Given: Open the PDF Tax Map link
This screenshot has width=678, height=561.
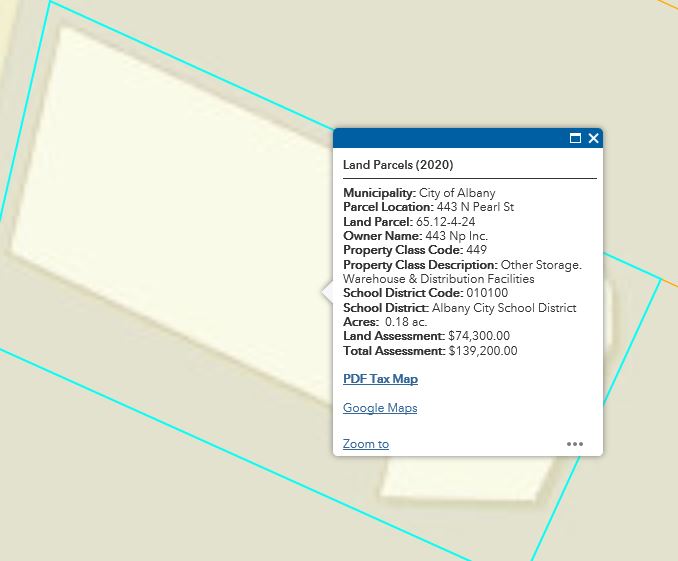Looking at the screenshot, I should click(380, 379).
